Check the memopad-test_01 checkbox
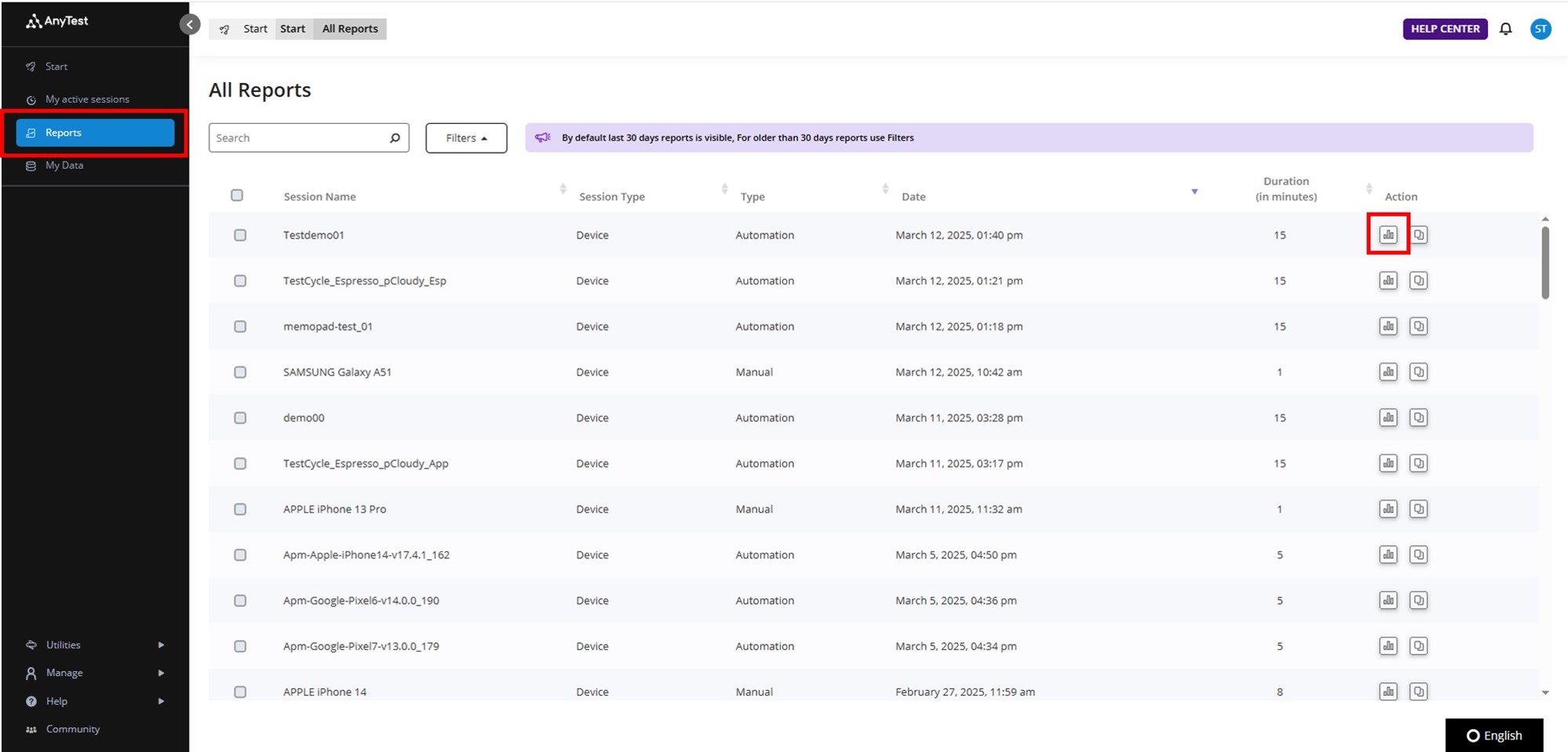The image size is (1568, 752). tap(240, 326)
